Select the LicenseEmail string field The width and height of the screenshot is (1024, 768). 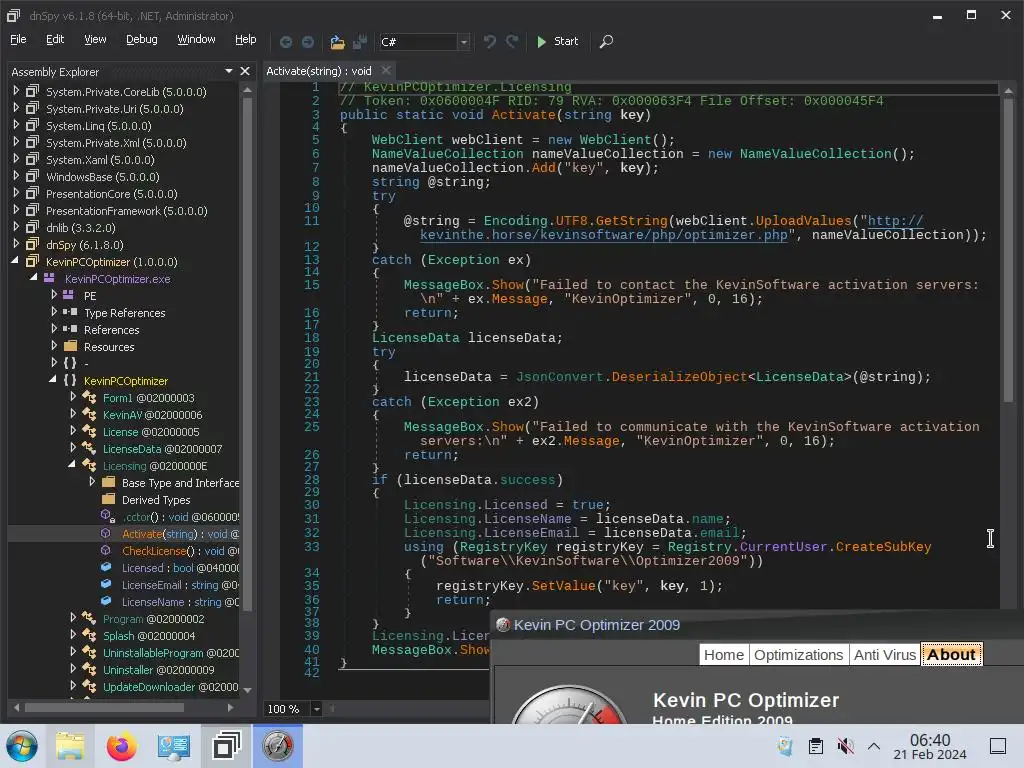(x=180, y=584)
